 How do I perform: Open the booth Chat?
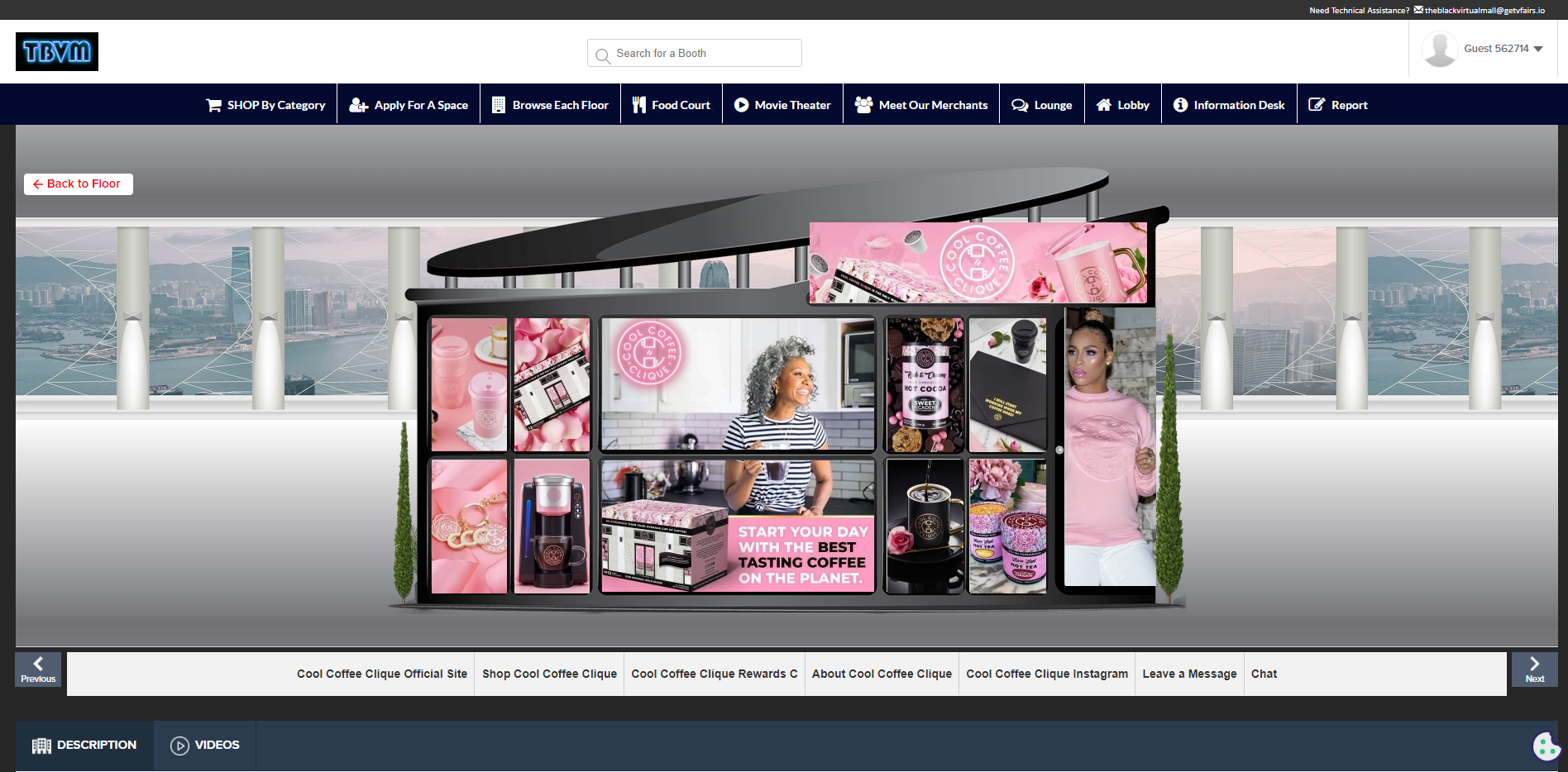pos(1264,674)
